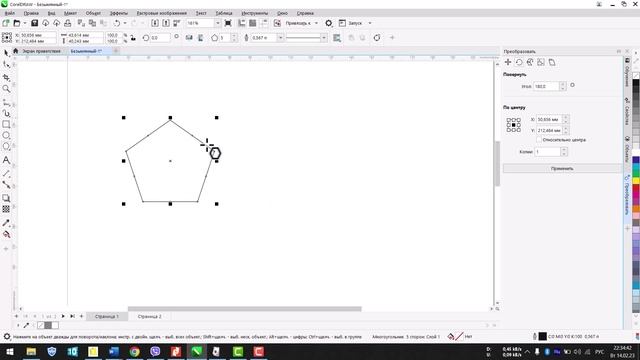Screen dimensions: 640x360
Task: Click the copies count input field
Action: [x=547, y=152]
